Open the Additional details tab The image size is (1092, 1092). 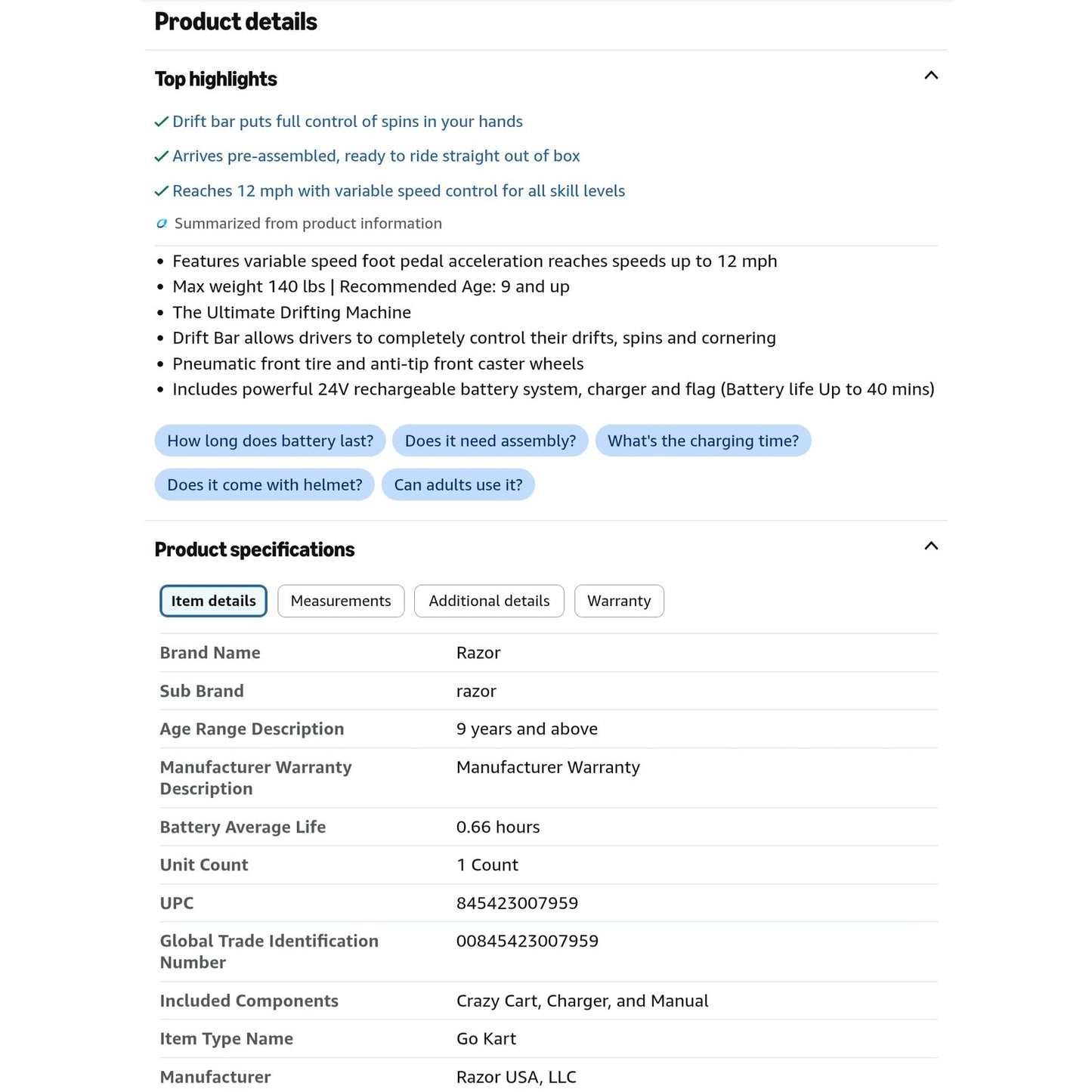click(x=489, y=601)
